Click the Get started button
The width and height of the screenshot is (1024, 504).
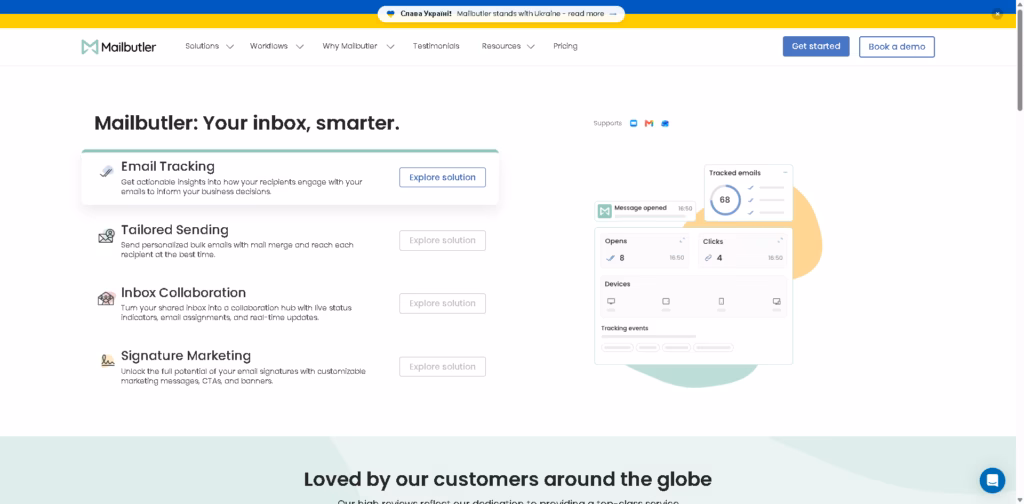coord(816,46)
